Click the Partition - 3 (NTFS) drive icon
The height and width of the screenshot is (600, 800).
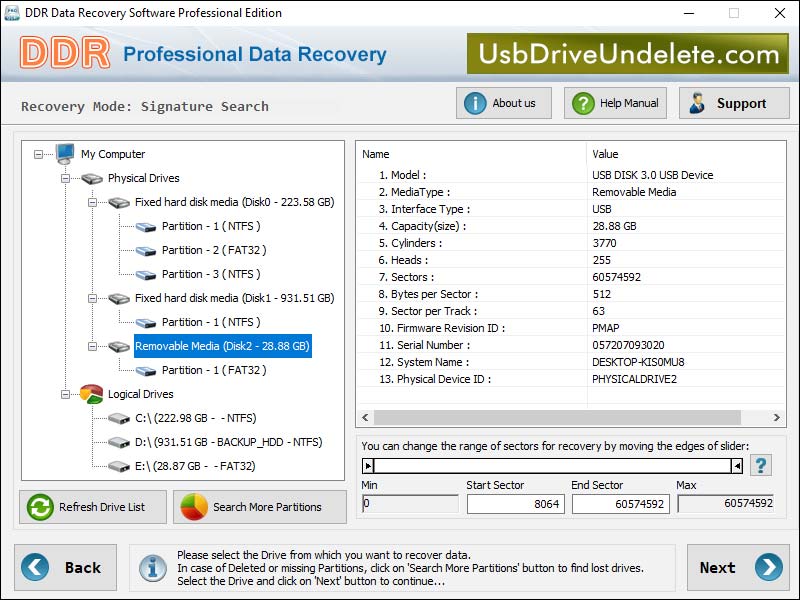(x=146, y=274)
